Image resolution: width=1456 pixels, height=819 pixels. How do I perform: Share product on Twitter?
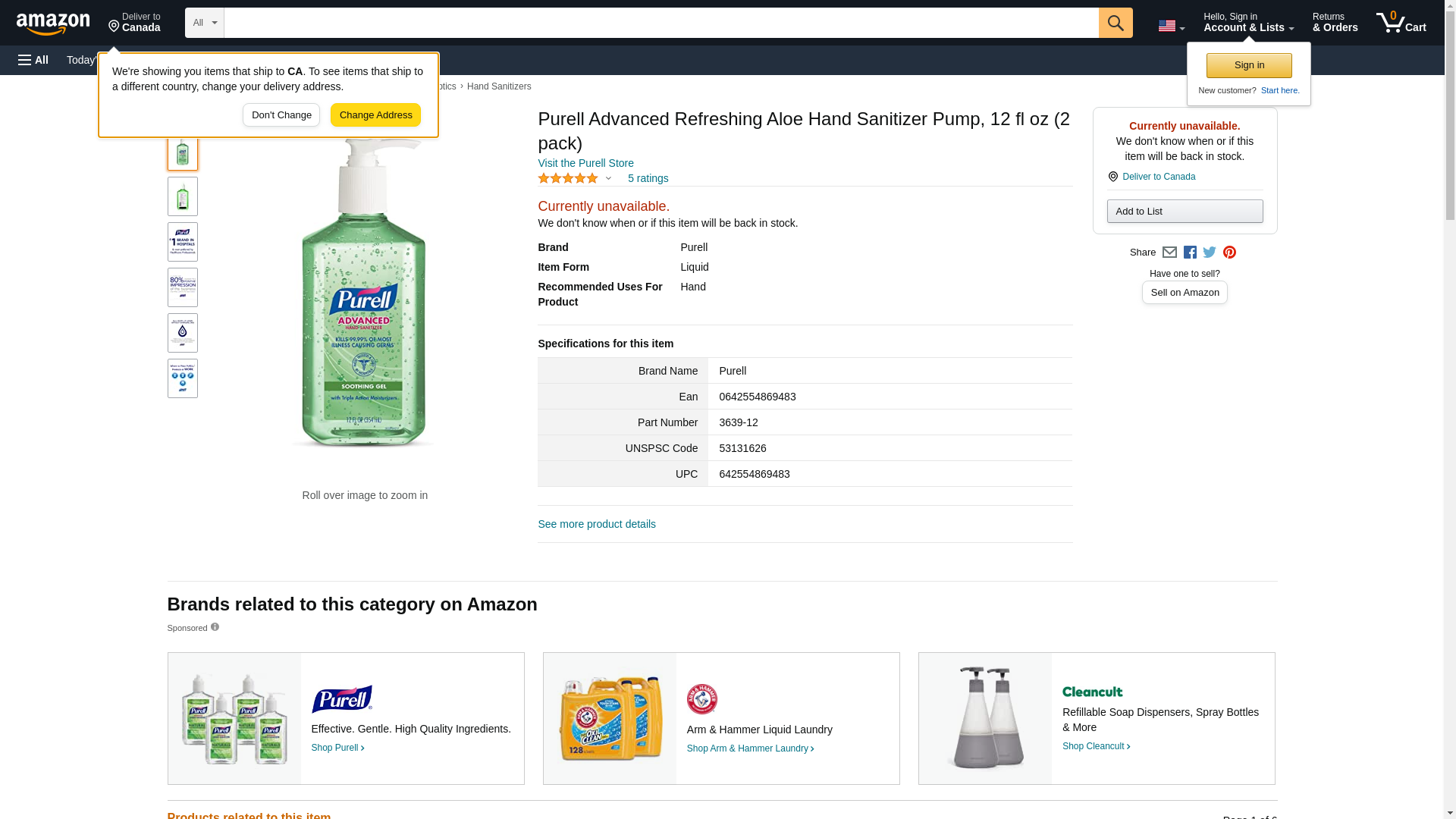[x=1210, y=253]
